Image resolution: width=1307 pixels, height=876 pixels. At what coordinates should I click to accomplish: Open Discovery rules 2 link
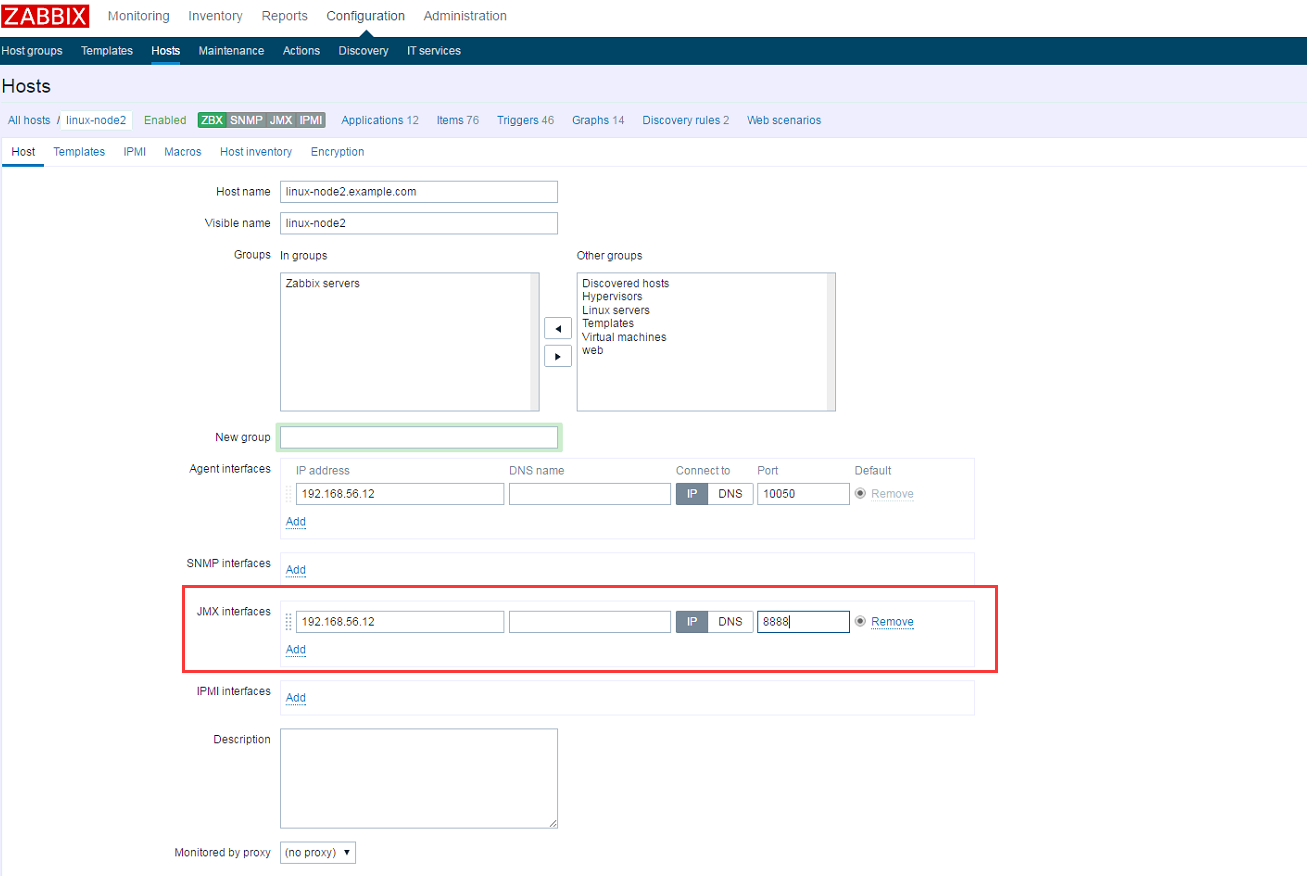coord(685,120)
